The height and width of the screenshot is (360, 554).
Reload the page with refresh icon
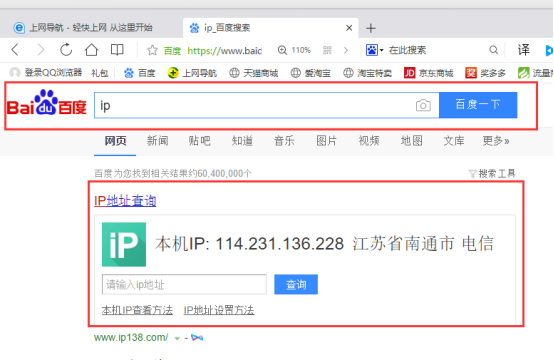pos(66,50)
